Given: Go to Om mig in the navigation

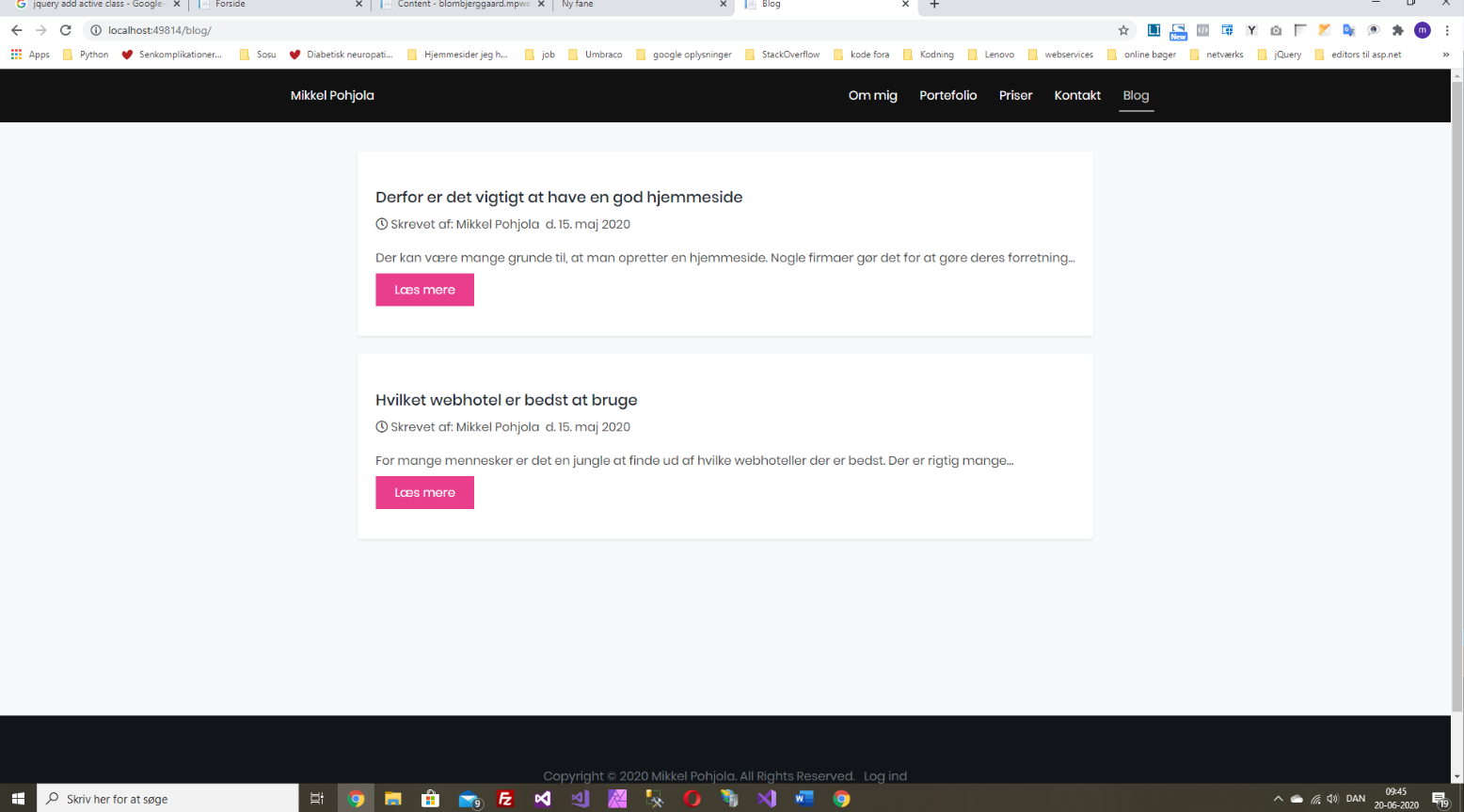Looking at the screenshot, I should 873,95.
